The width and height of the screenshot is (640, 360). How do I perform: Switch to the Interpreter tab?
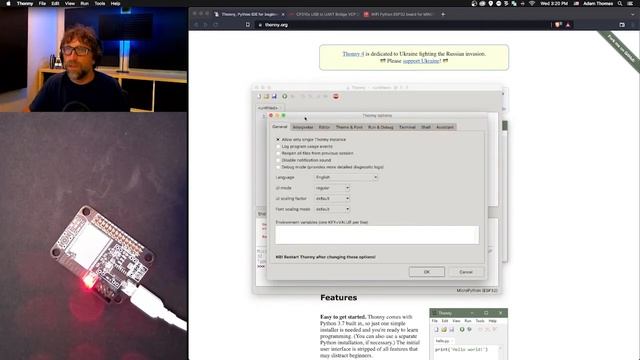point(303,127)
